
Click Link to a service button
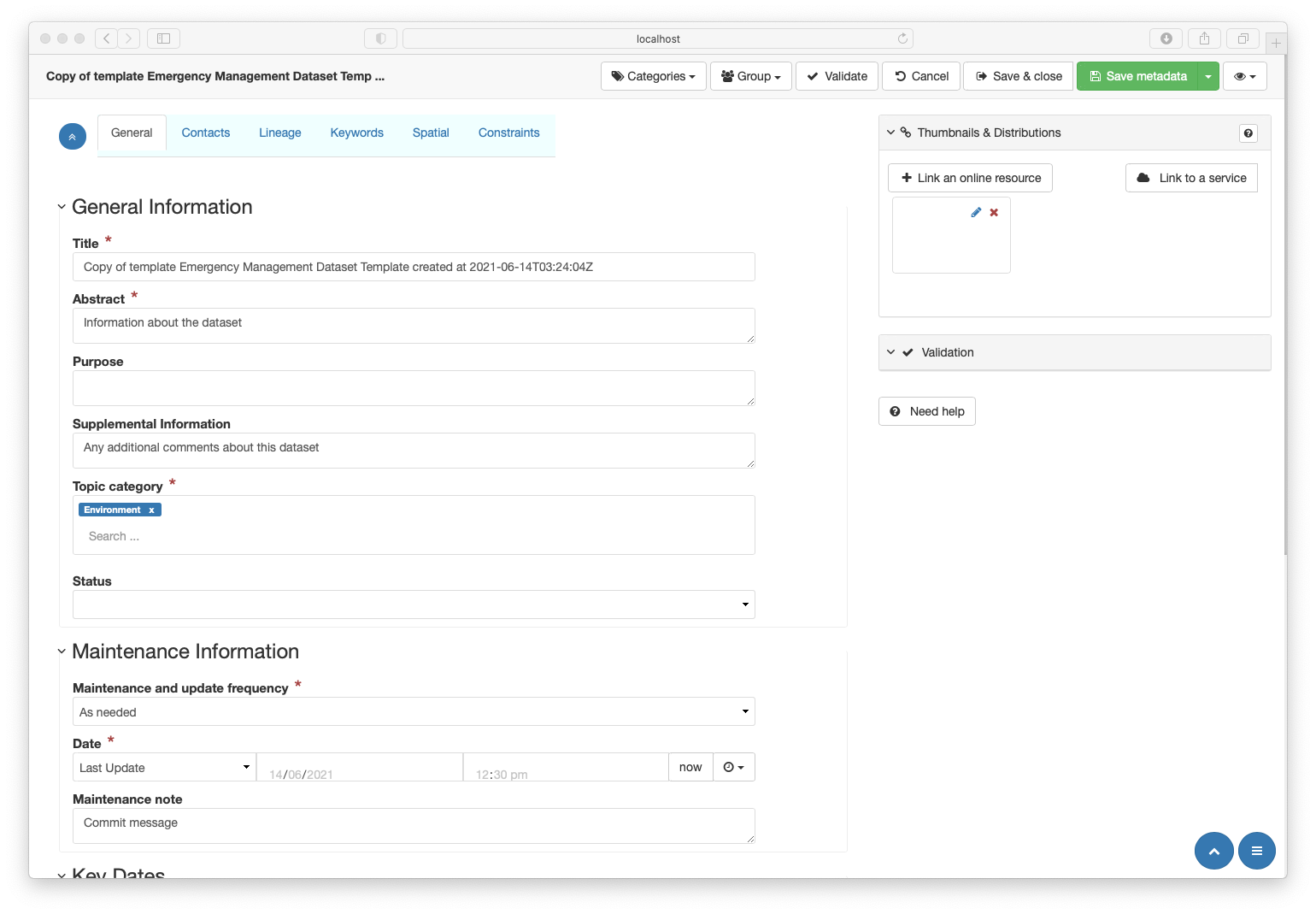click(1191, 178)
